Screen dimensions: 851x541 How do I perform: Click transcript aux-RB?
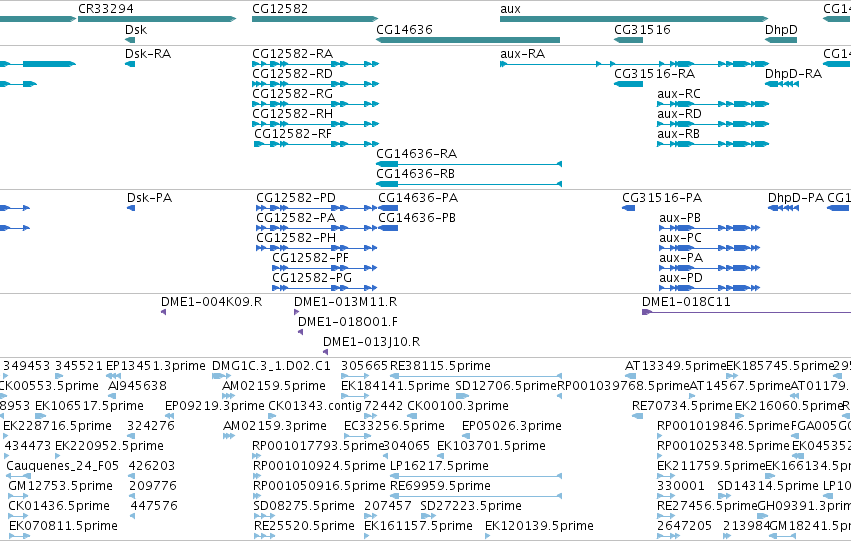(x=678, y=134)
